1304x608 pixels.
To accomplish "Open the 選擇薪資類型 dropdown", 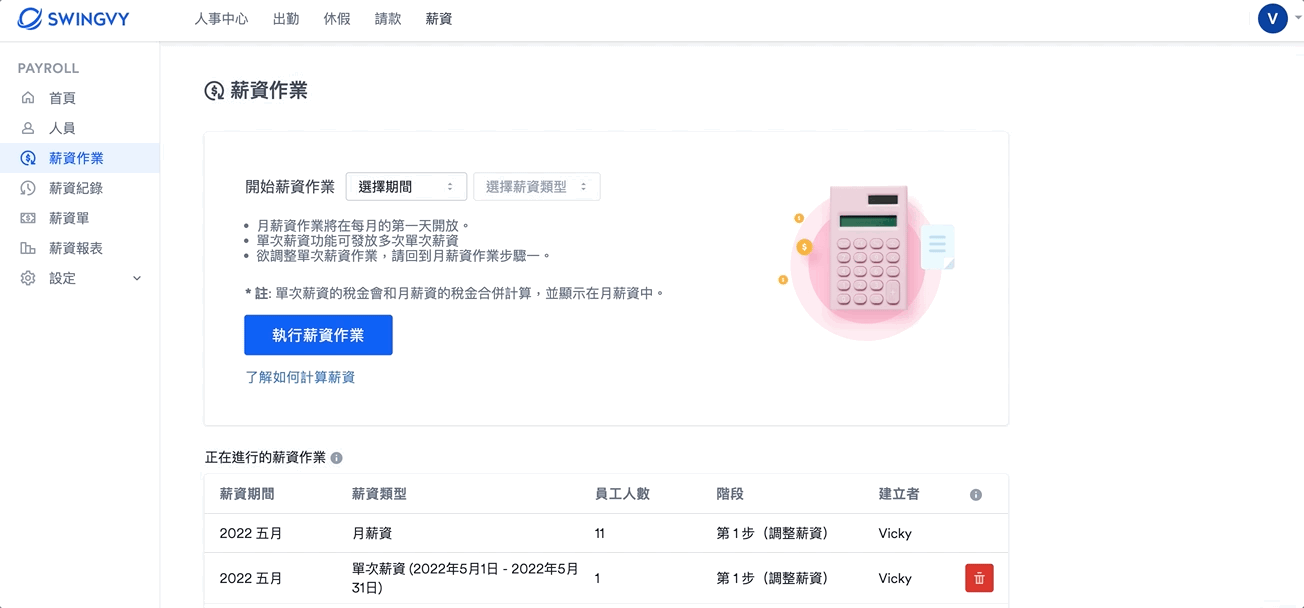I will (537, 186).
